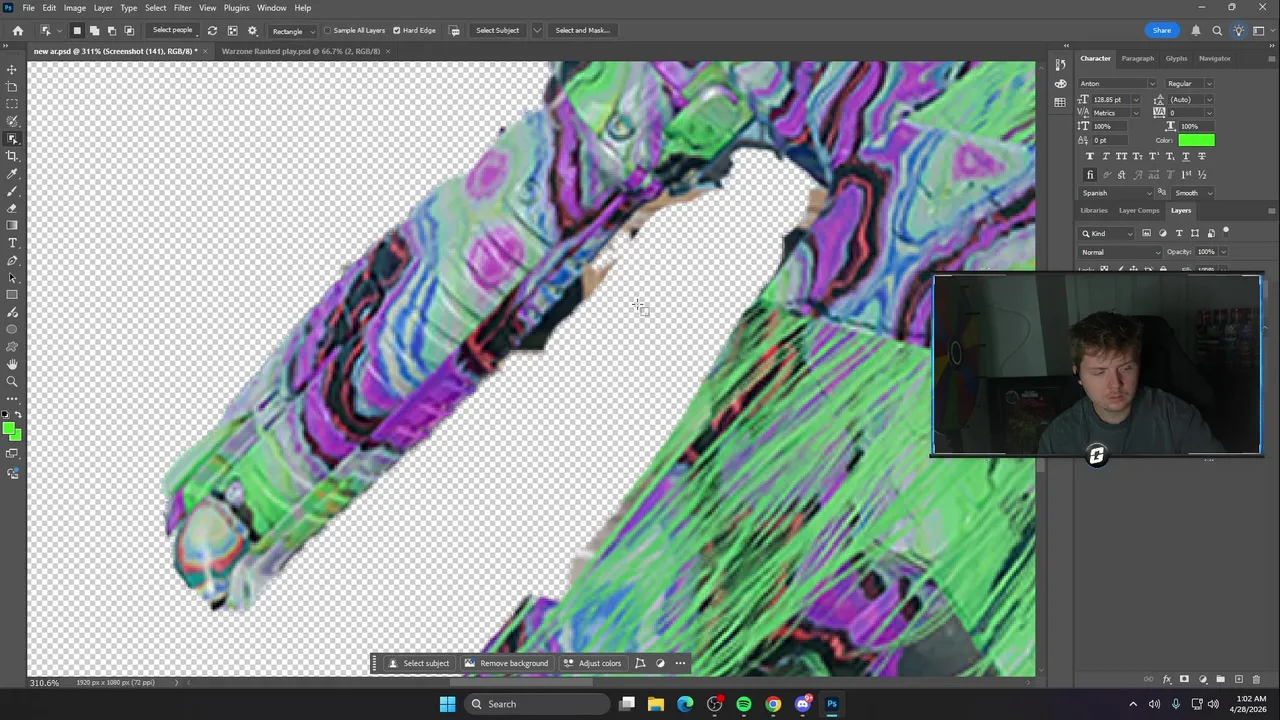1280x720 pixels.
Task: Open Photoshop search magnifier icon
Action: (1217, 30)
